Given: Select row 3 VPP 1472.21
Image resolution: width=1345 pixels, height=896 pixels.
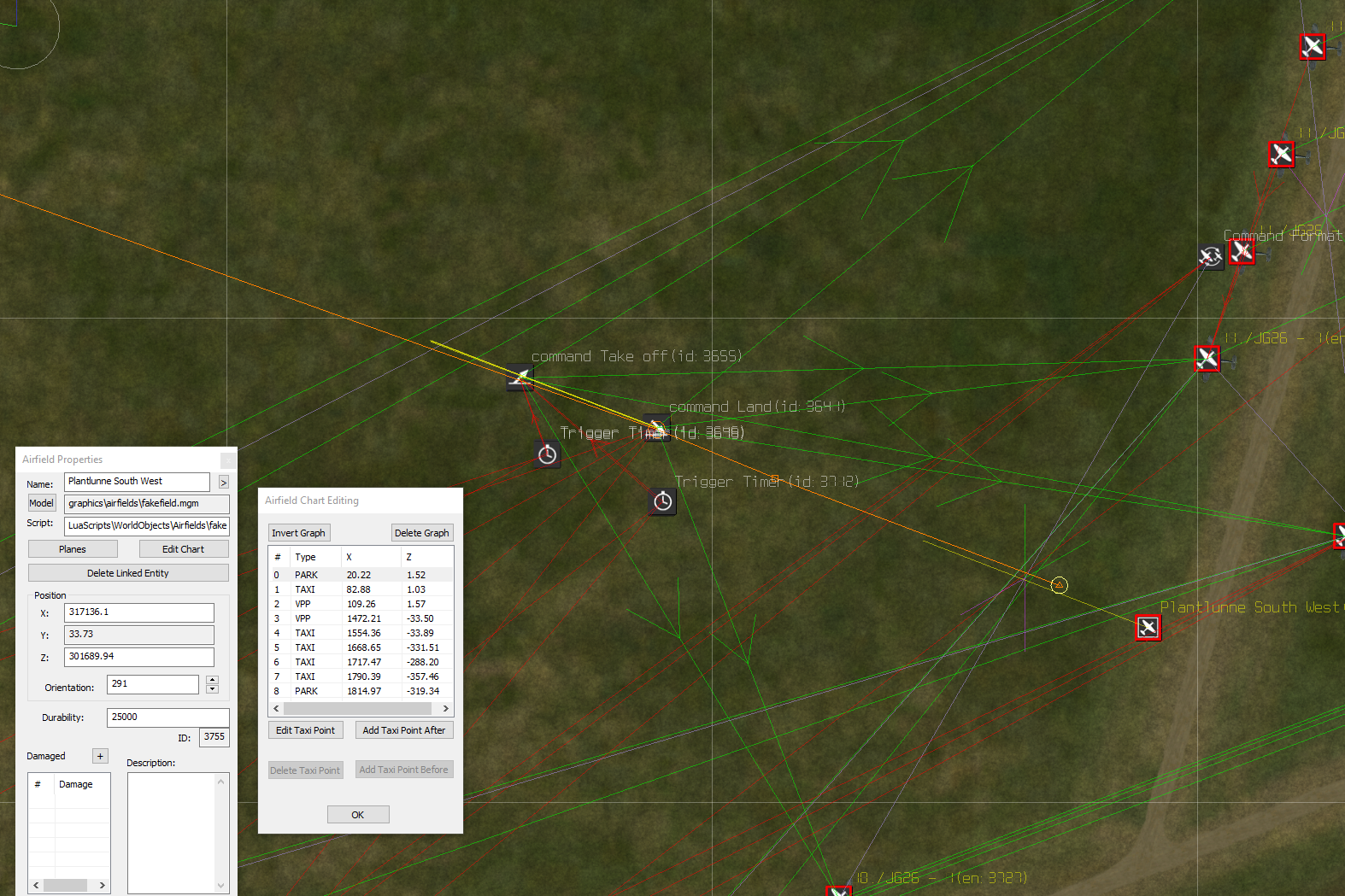Looking at the screenshot, I should pos(361,618).
